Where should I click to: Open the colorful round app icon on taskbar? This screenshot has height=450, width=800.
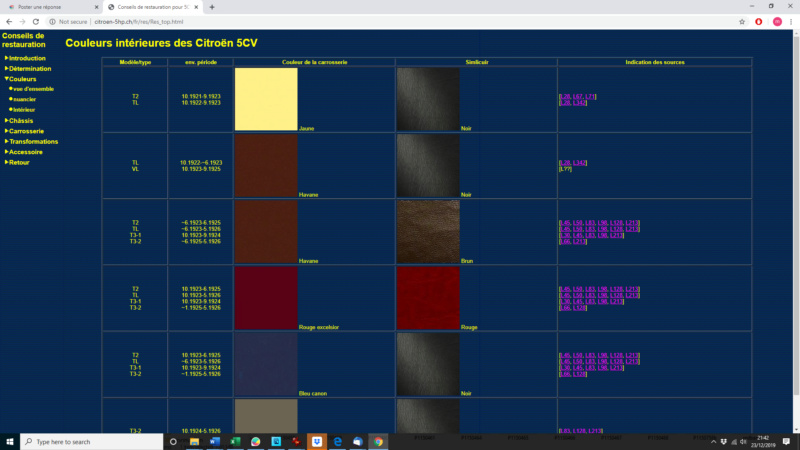point(256,441)
